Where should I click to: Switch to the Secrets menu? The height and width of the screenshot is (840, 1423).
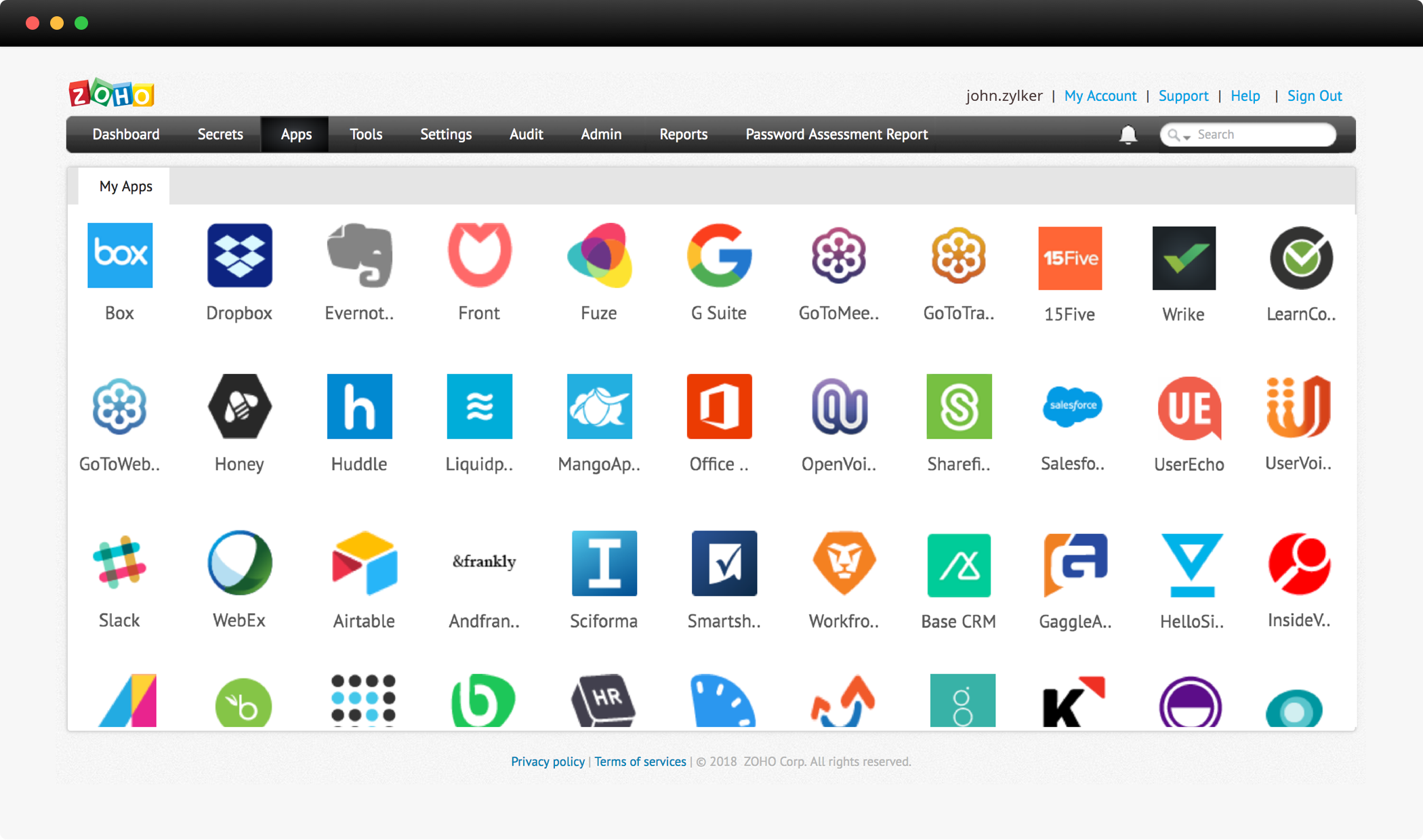(x=220, y=134)
